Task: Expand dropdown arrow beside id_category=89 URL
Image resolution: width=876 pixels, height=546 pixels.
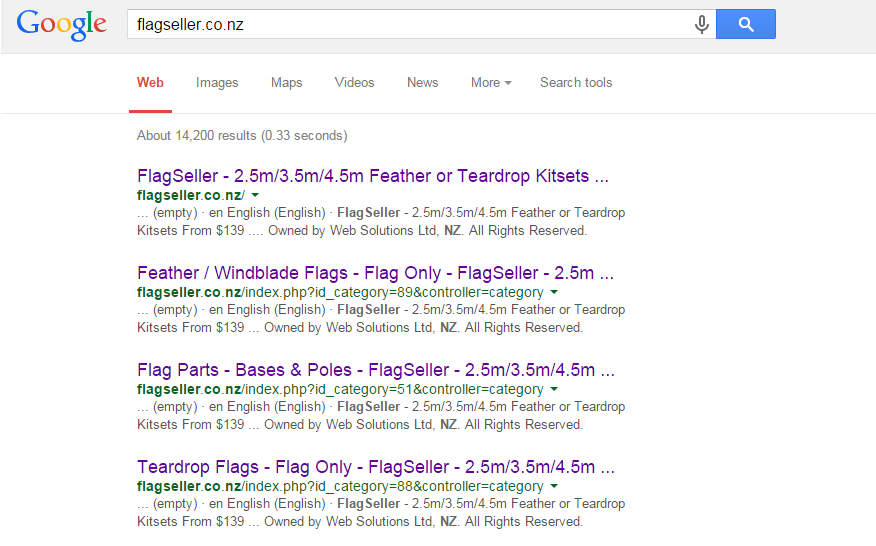Action: coord(554,292)
